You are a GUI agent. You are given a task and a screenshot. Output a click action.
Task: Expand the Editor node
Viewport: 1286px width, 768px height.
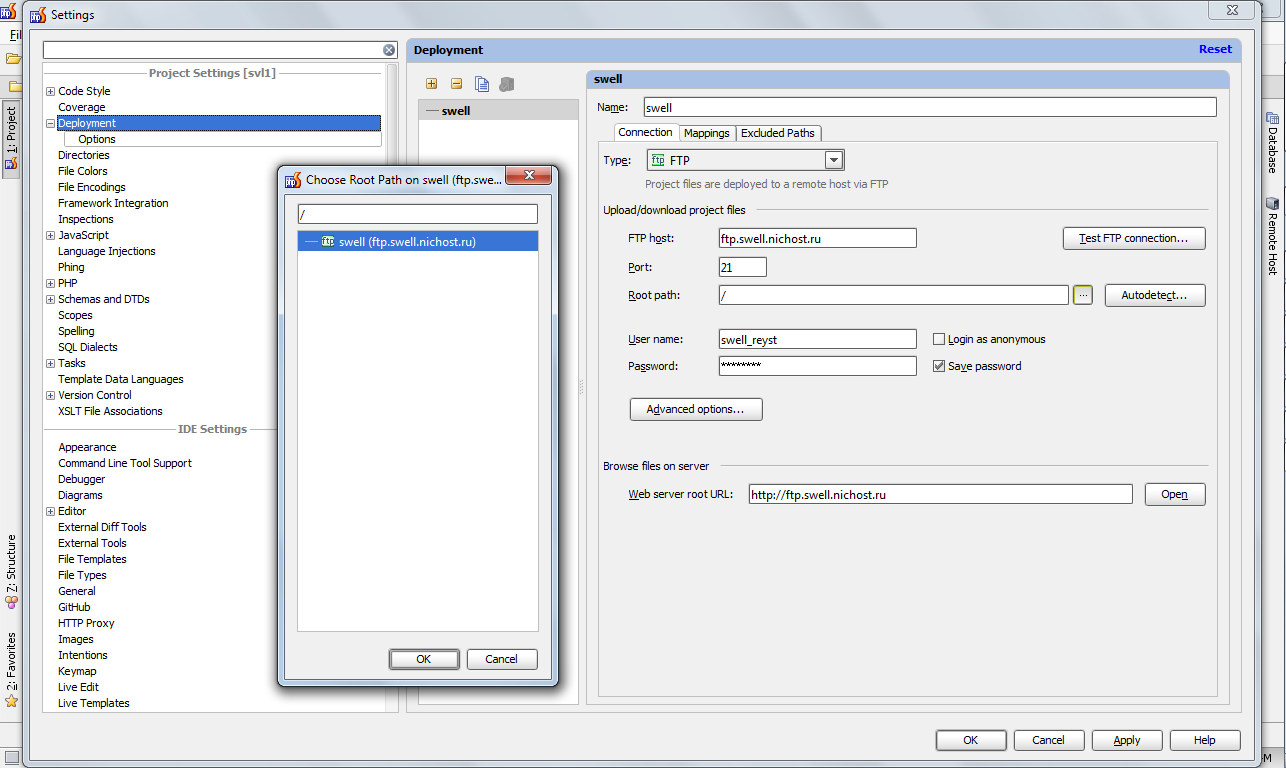click(x=50, y=511)
